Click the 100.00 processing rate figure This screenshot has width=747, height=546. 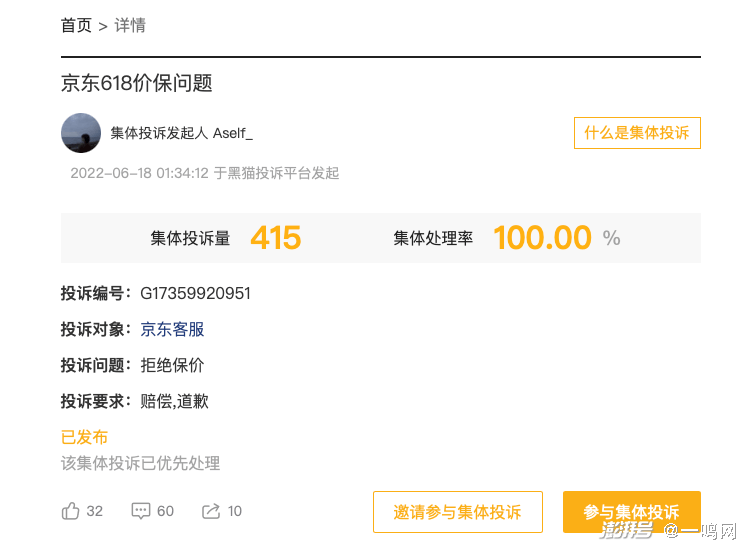coord(543,238)
